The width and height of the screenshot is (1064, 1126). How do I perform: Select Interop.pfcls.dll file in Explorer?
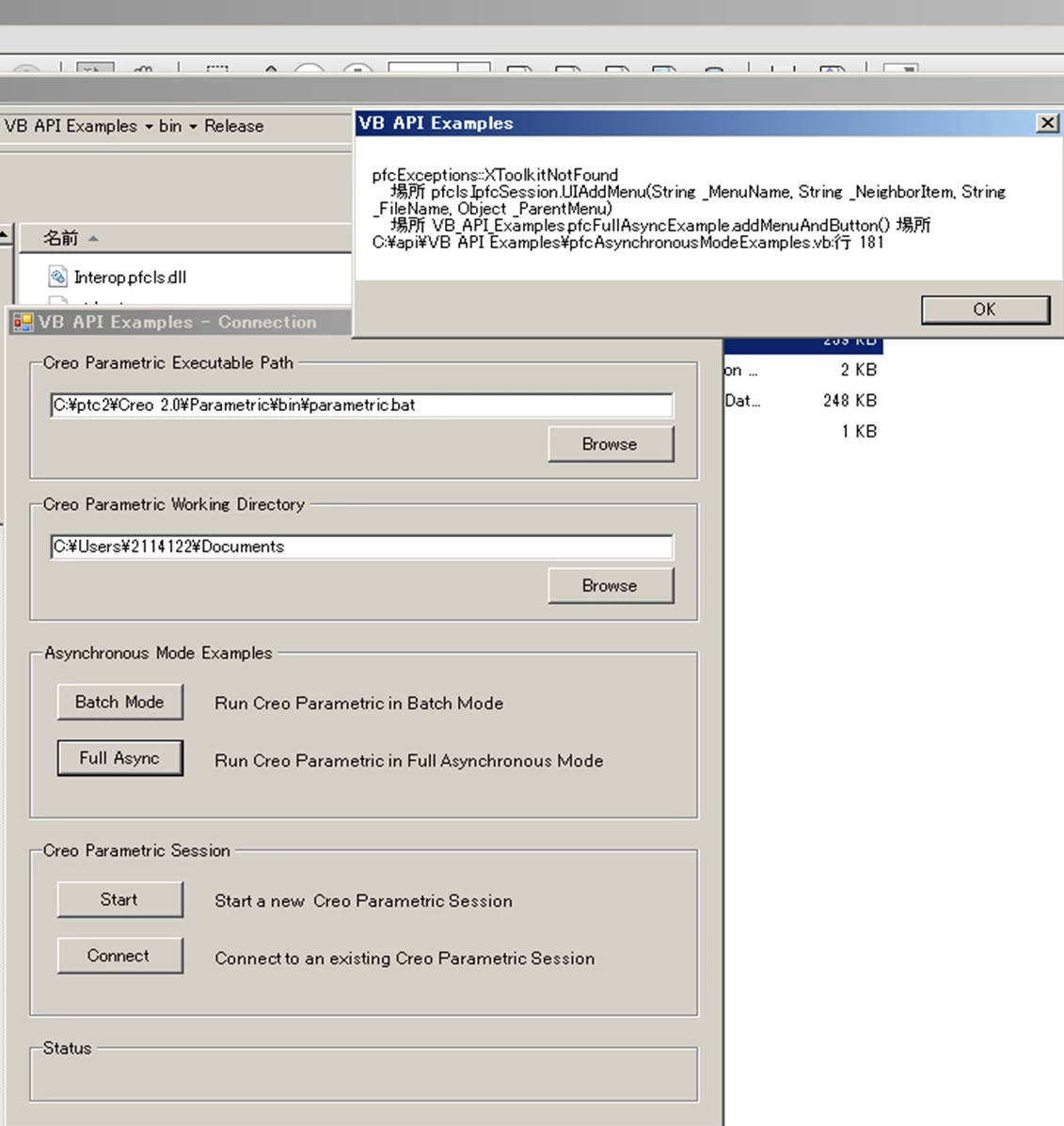[x=129, y=278]
